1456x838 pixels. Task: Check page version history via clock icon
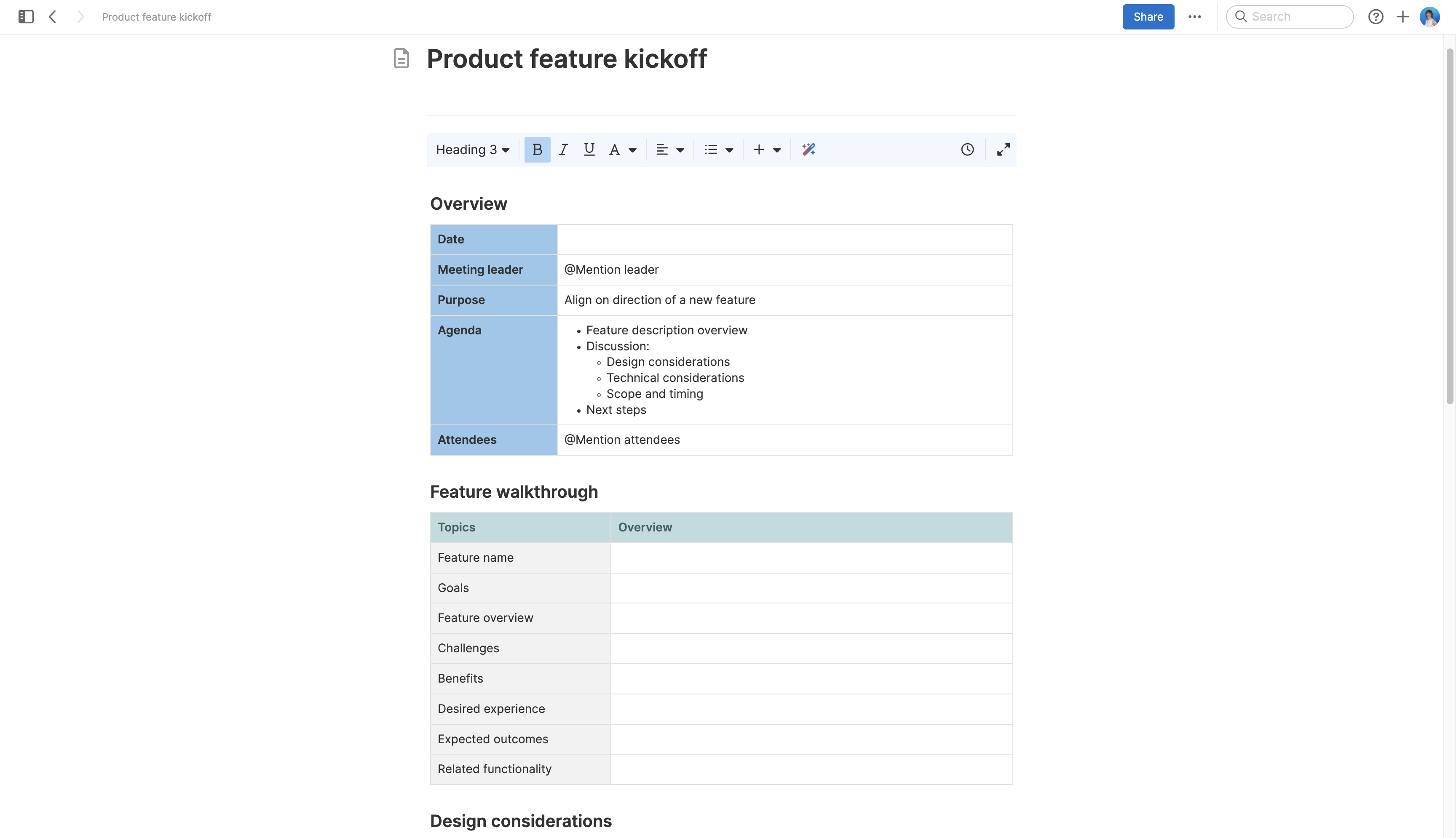(966, 149)
